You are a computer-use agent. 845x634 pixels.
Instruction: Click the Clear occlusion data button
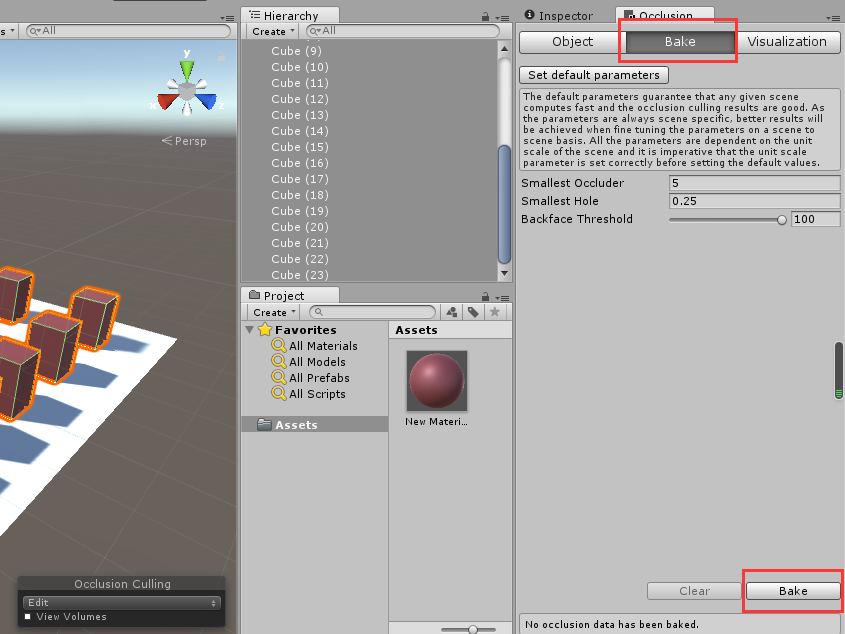[694, 591]
